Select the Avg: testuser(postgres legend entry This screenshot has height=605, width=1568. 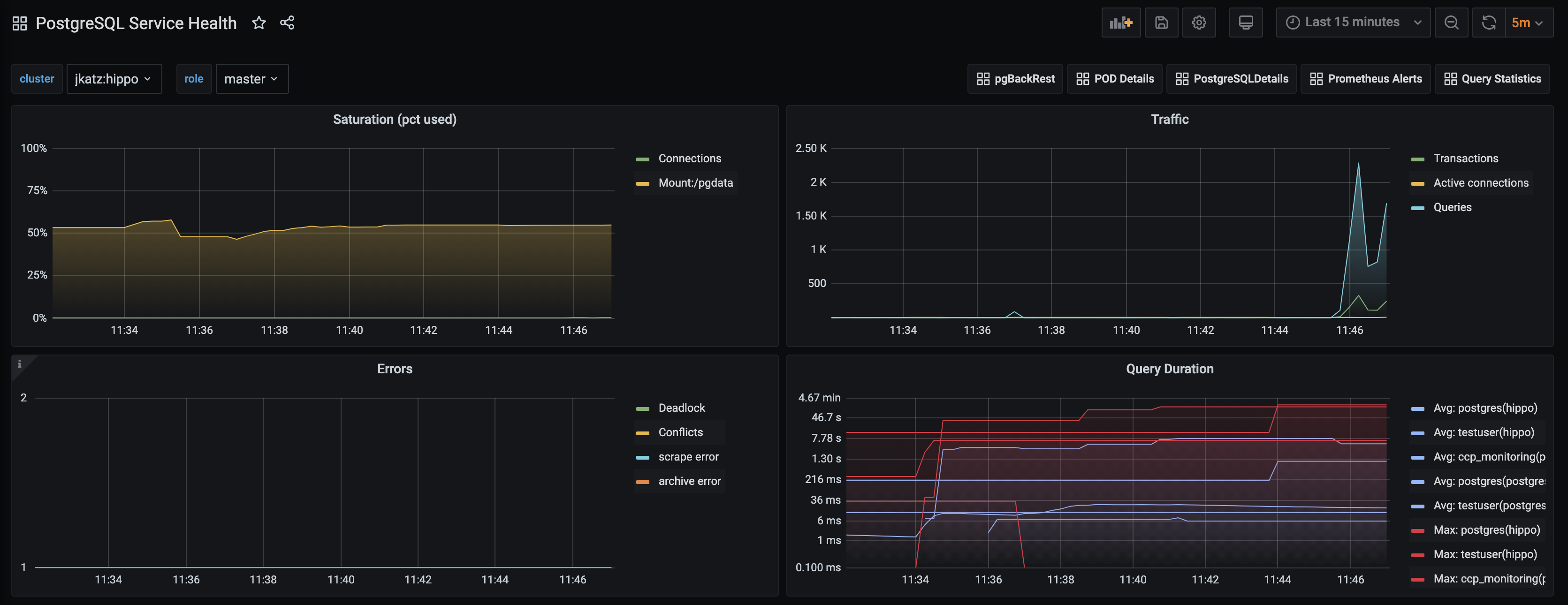(1489, 505)
